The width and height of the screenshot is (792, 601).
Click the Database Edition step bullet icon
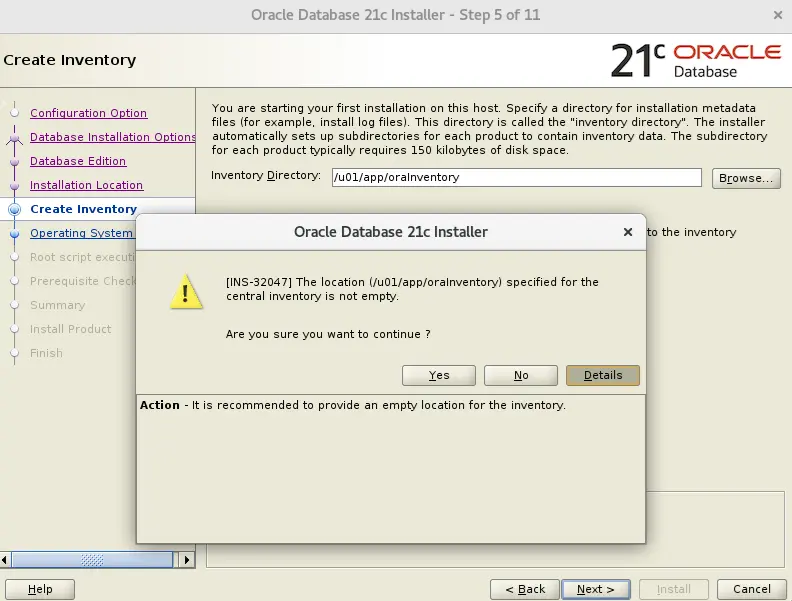click(15, 161)
